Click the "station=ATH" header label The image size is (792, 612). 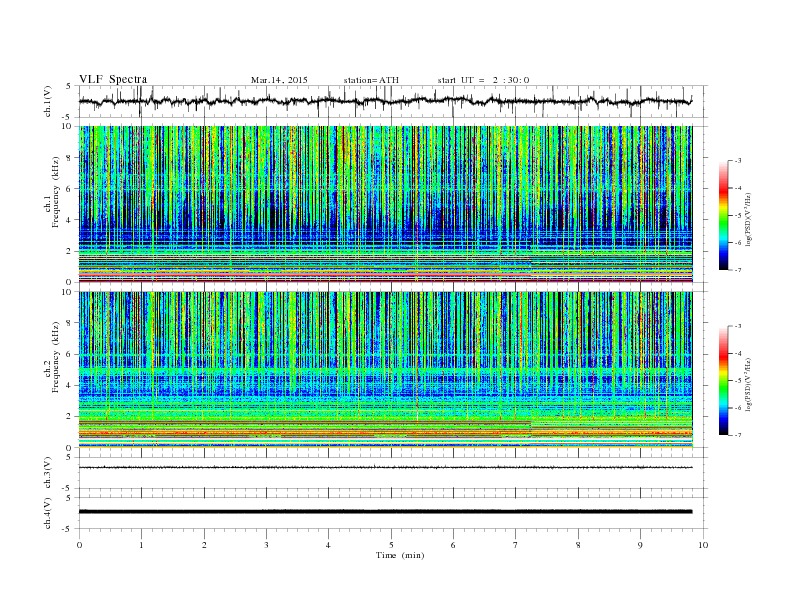[371, 80]
